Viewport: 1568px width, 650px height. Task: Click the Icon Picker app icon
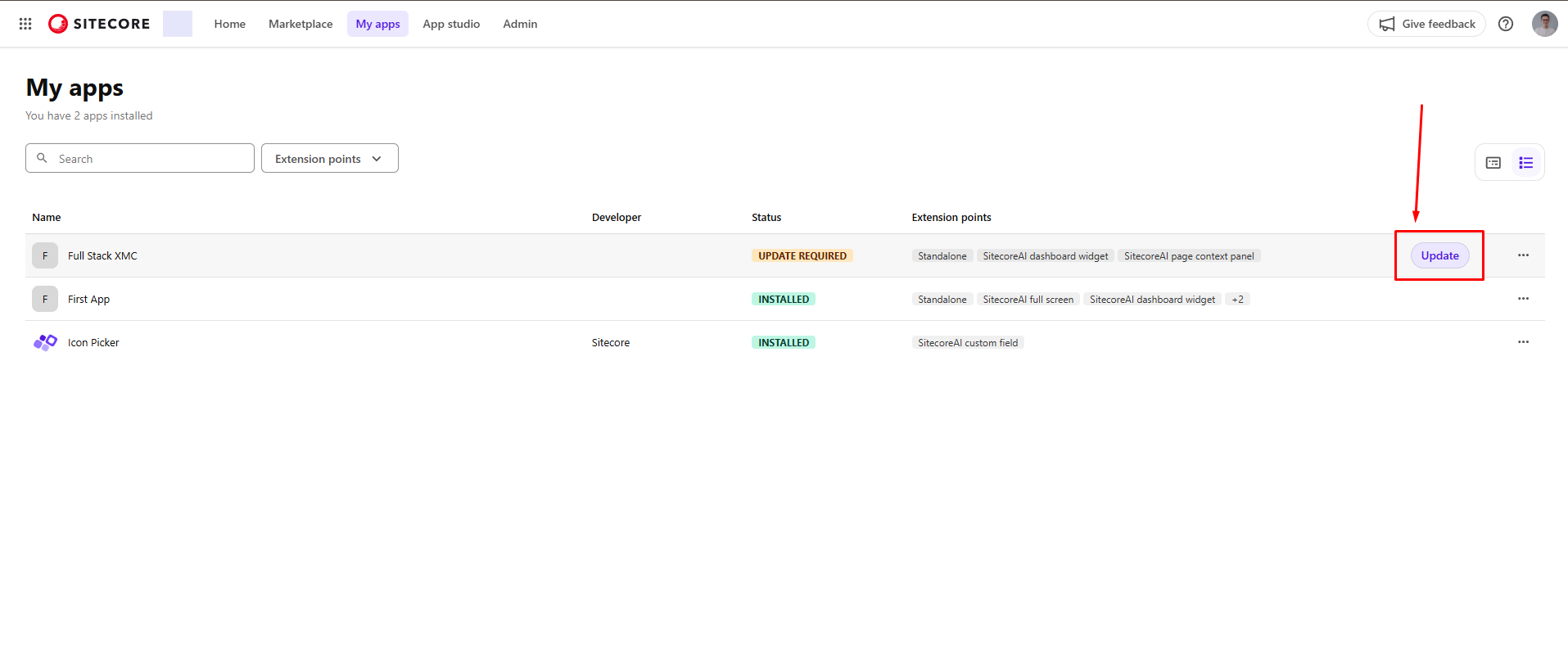tap(45, 342)
